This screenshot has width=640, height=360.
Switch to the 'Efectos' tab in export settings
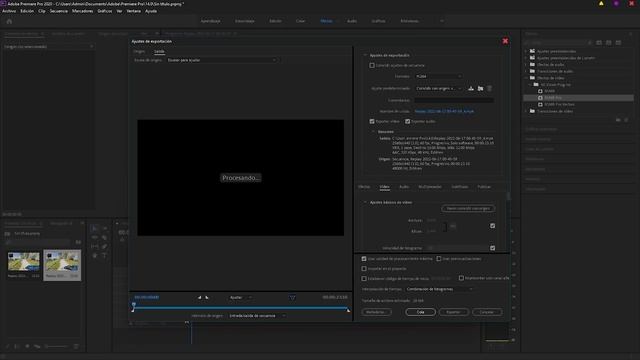[x=364, y=187]
